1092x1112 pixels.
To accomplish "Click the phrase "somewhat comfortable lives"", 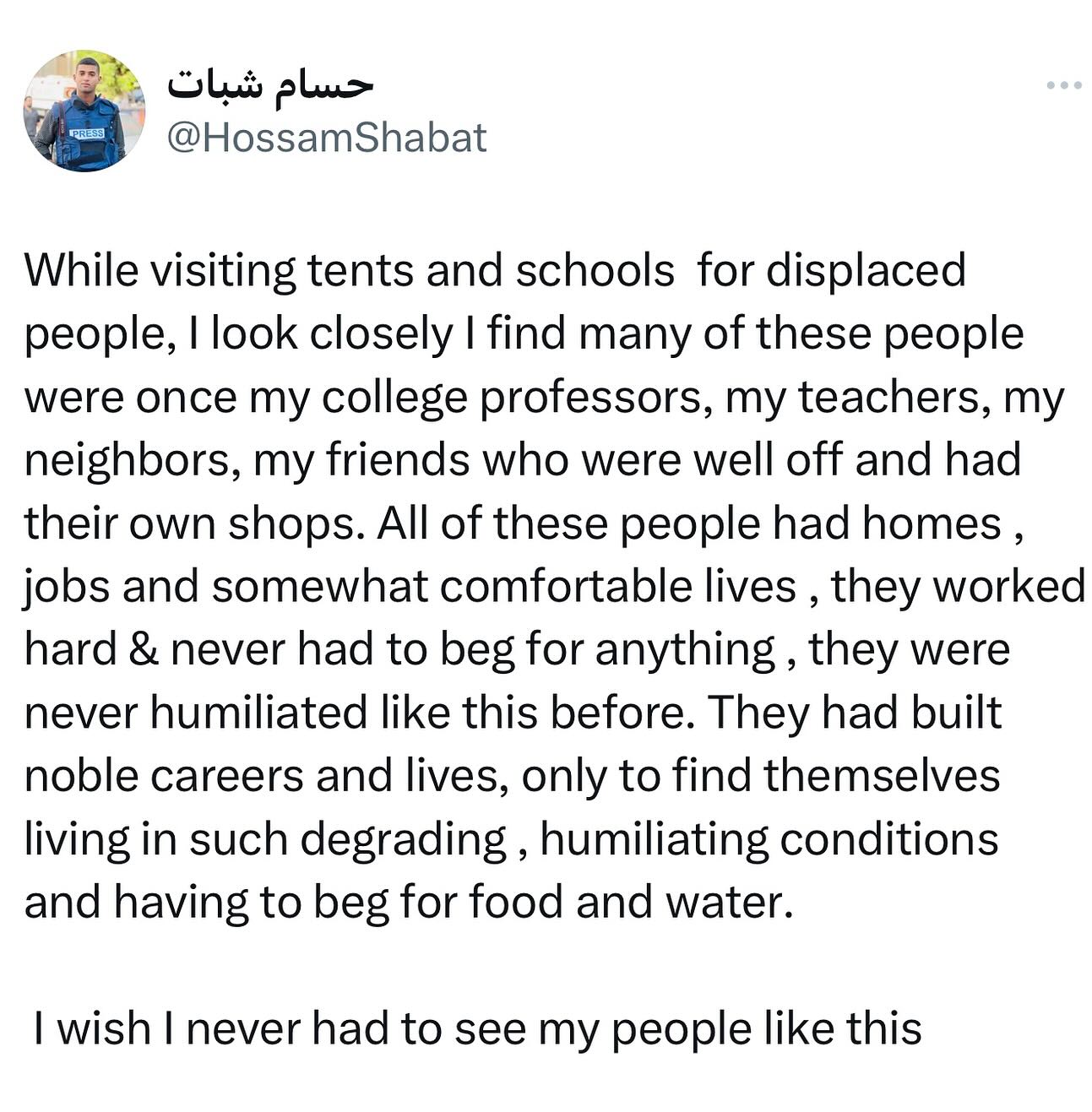I will (503, 587).
